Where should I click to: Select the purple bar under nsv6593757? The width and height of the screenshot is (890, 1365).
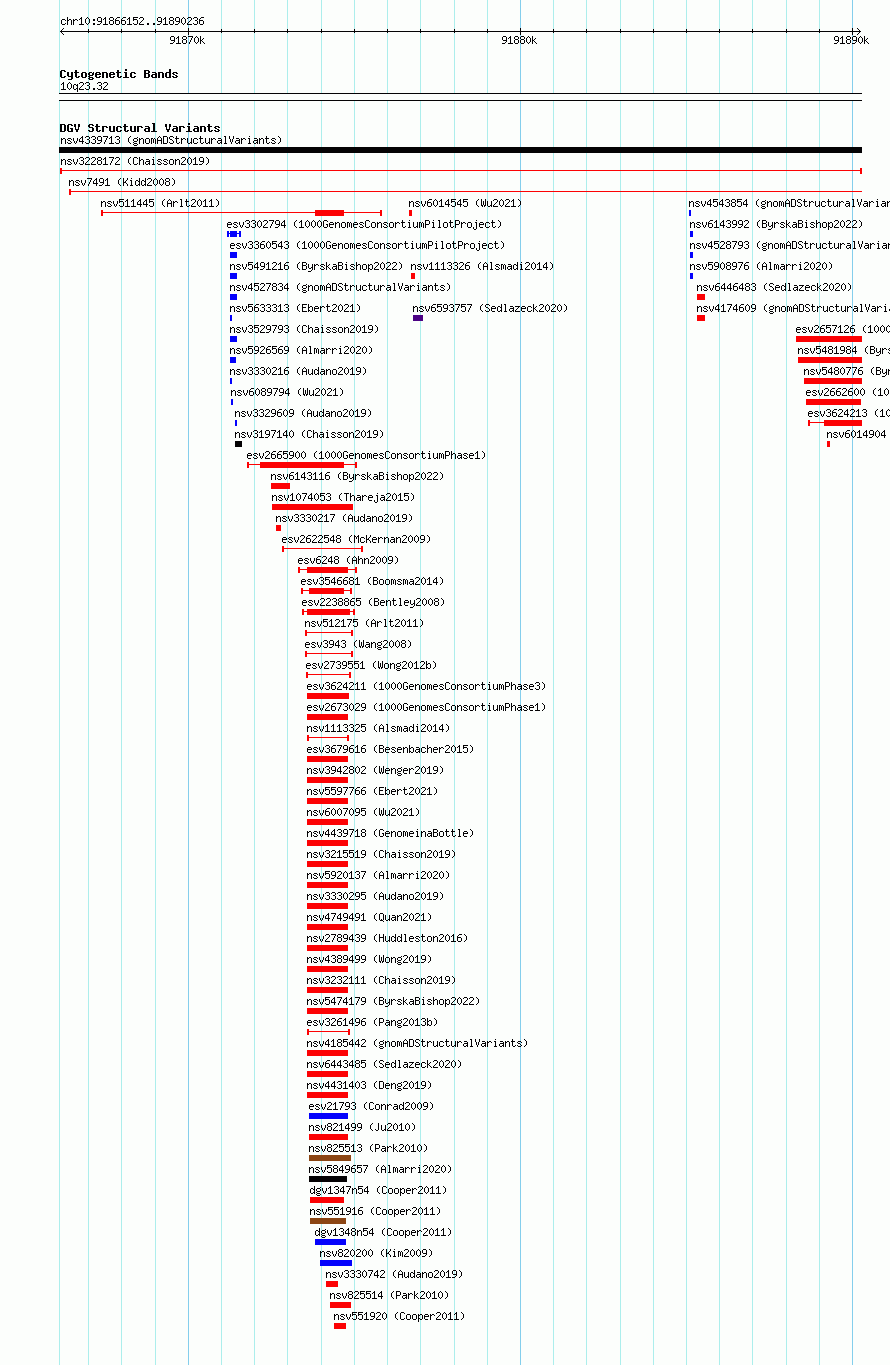418,318
